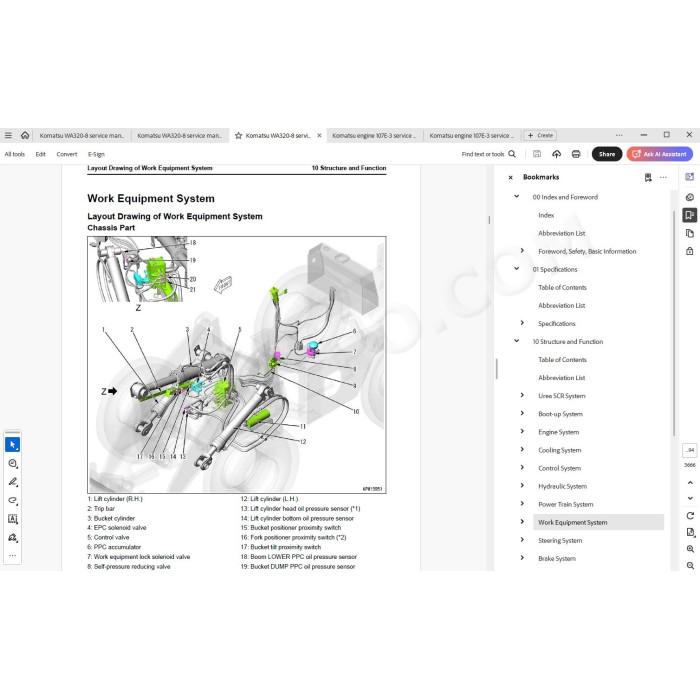Expand the Urea SCR System bookmark

[x=522, y=395]
